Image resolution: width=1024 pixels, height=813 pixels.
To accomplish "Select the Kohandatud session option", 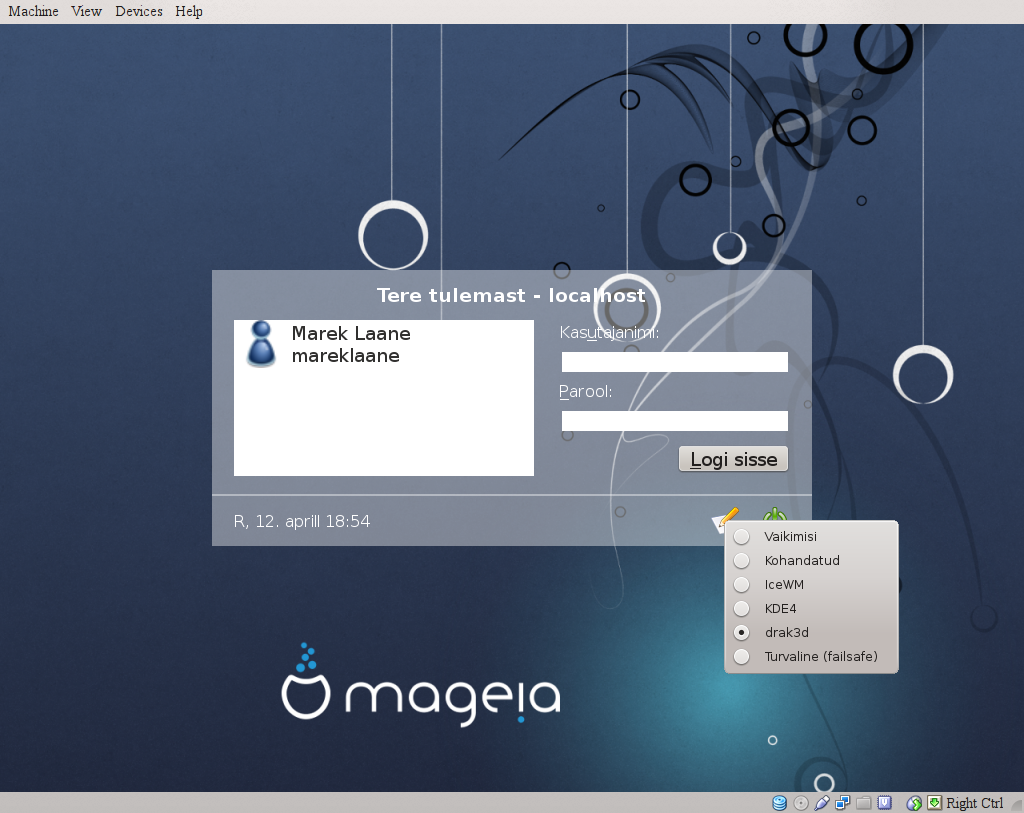I will point(811,560).
